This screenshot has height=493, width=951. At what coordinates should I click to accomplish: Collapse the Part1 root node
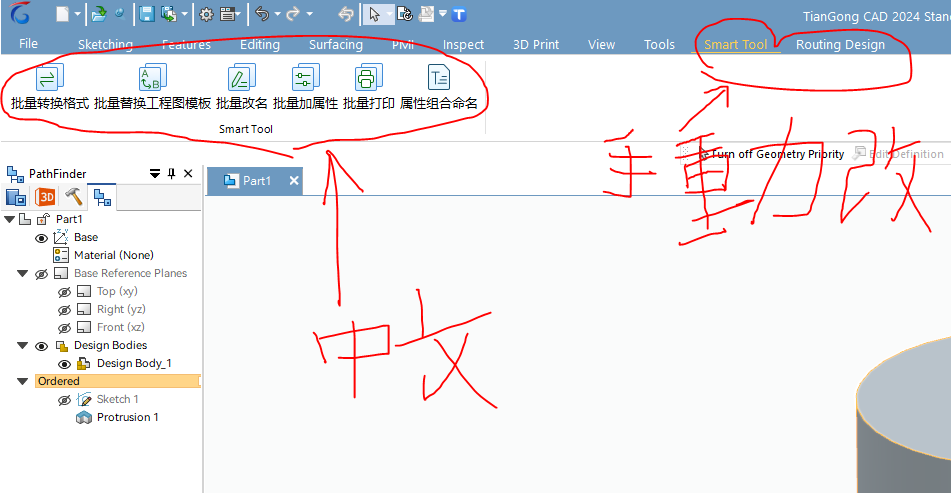[10, 219]
